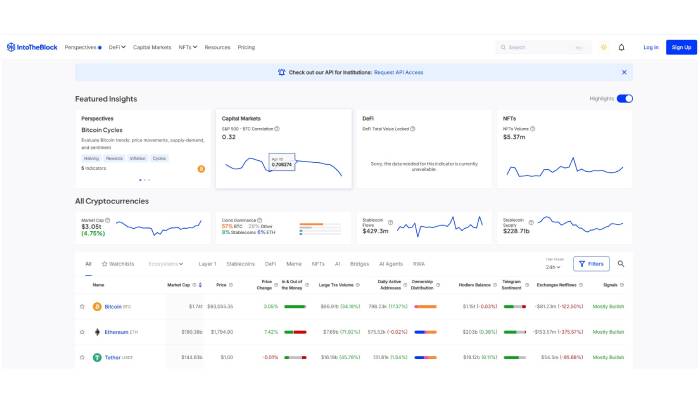Toggle the light/dark theme sun button
Image resolution: width=700 pixels, height=400 pixels.
tap(604, 47)
